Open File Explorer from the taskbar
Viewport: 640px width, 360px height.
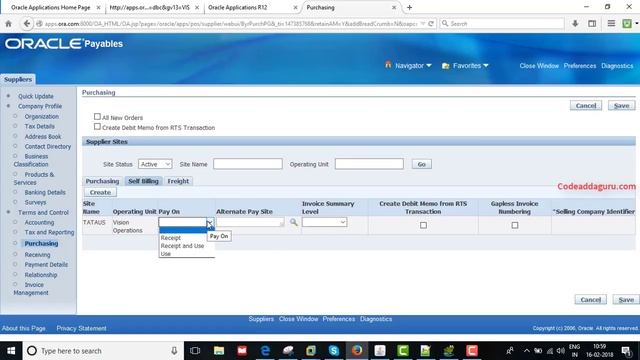pyautogui.click(x=219, y=351)
